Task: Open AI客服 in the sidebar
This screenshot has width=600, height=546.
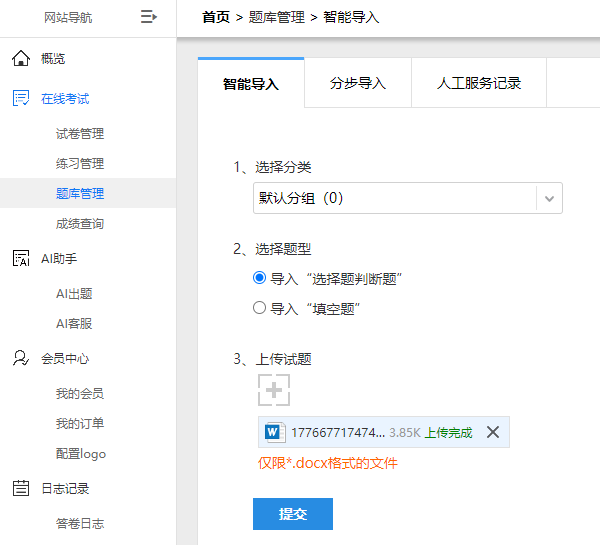Action: coord(74,323)
